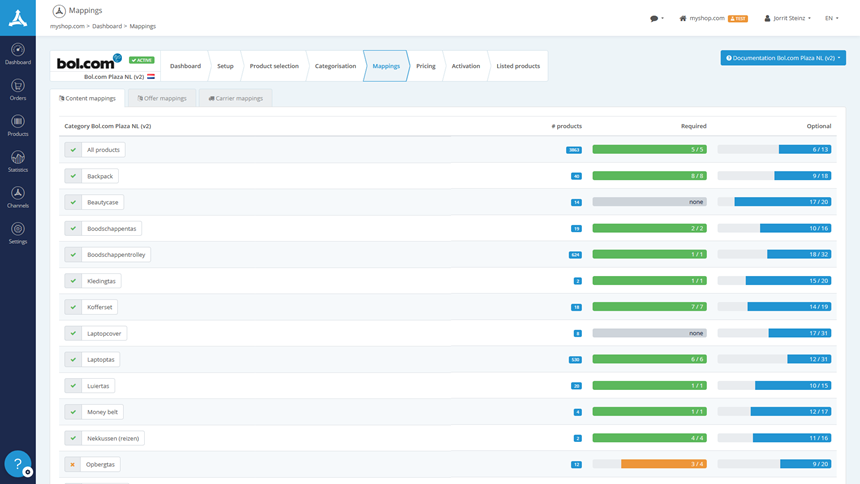Open the Jorrit Steinz user menu
The height and width of the screenshot is (484, 860).
(788, 19)
